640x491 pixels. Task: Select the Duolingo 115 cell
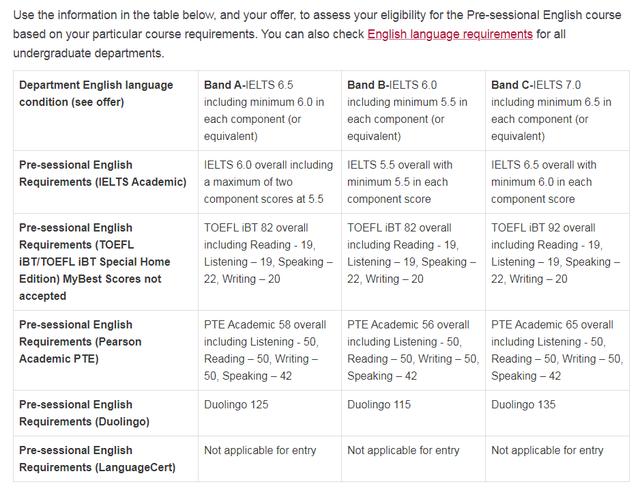413,413
